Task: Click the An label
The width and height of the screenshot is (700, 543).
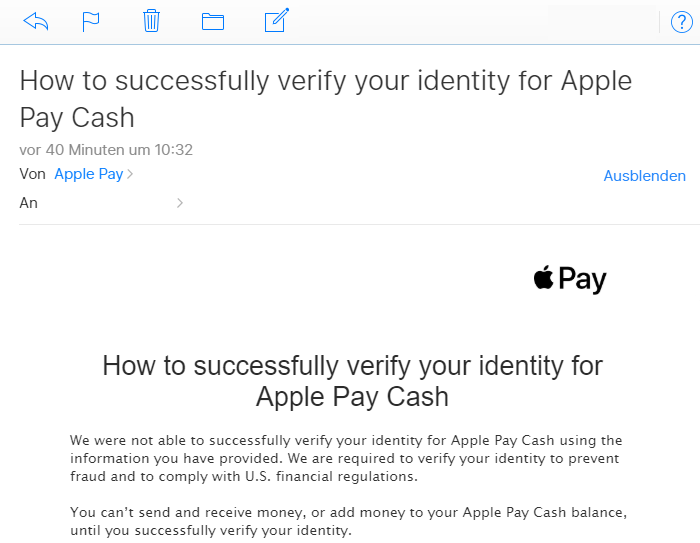Action: [28, 203]
